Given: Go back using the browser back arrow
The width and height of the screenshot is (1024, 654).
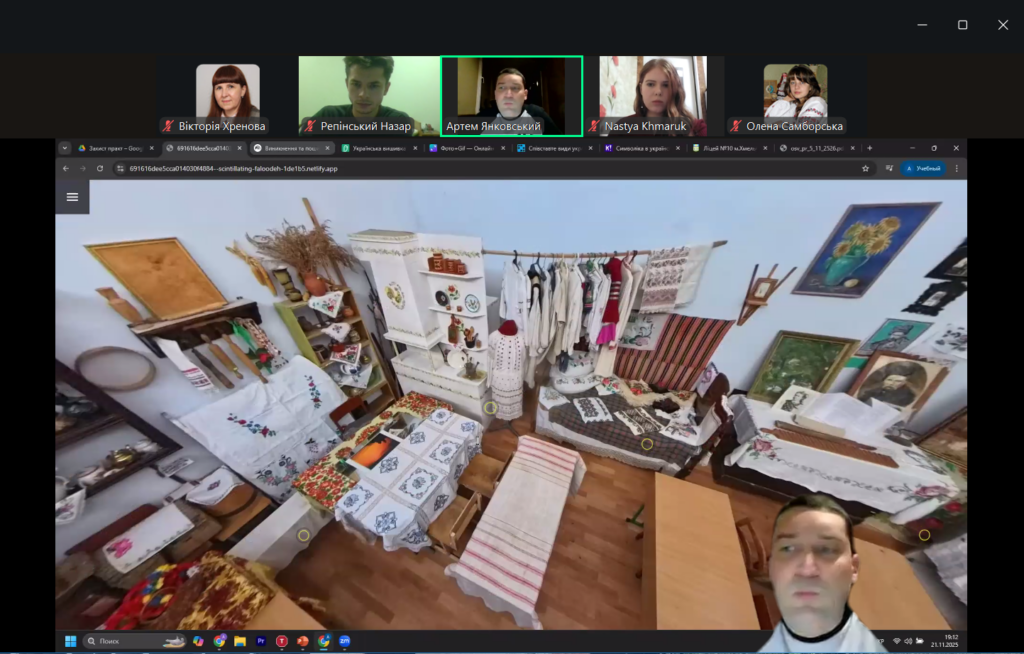Looking at the screenshot, I should click(66, 168).
